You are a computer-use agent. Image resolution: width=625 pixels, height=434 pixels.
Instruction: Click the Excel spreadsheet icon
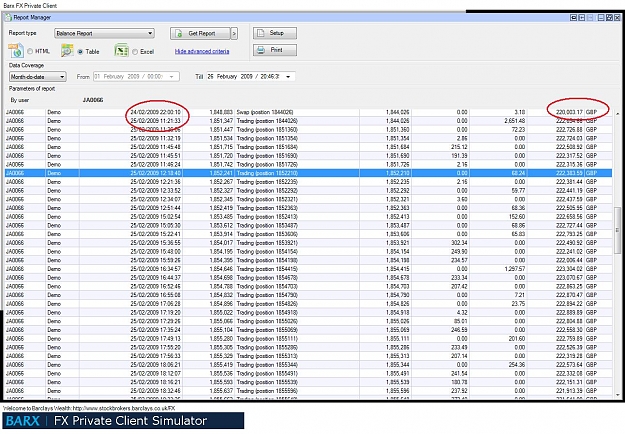point(121,51)
